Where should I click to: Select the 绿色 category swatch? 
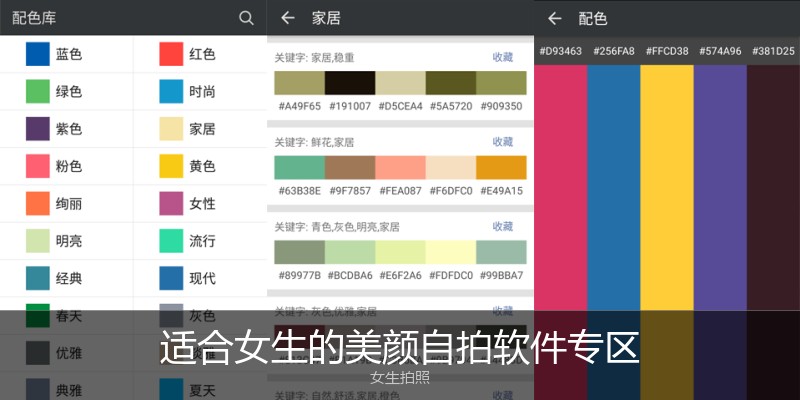(x=38, y=91)
